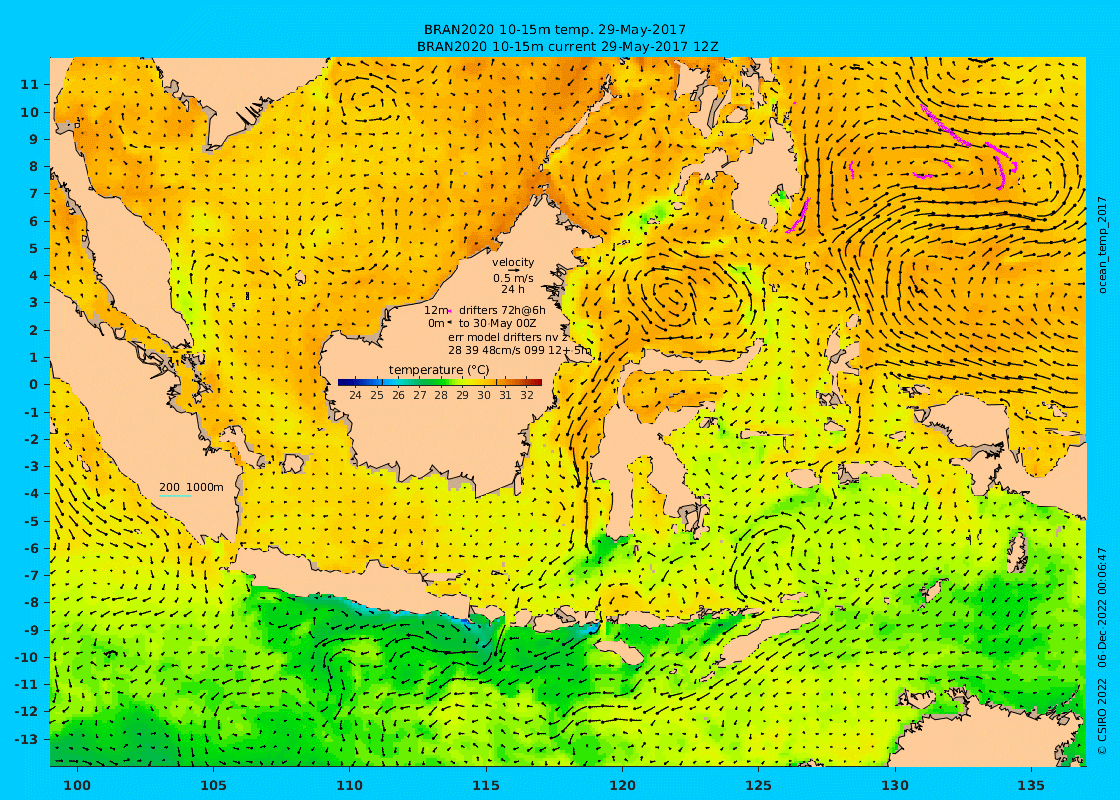Click the colorbar tick label "28"
The width and height of the screenshot is (1120, 800).
[x=441, y=395]
